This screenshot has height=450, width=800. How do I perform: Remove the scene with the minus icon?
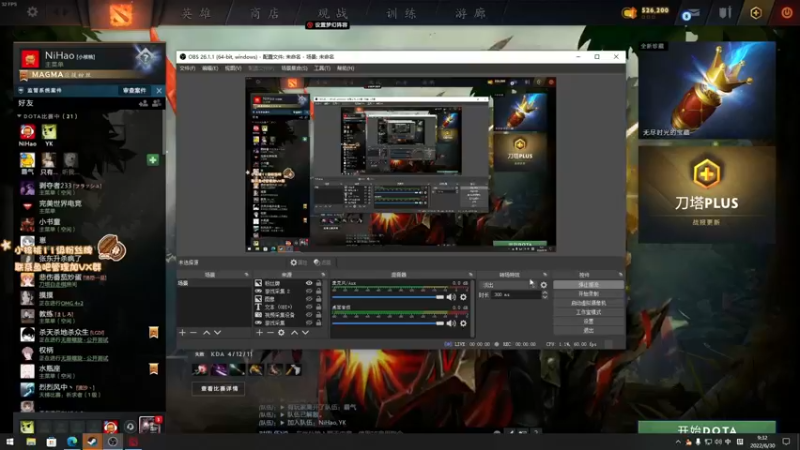(193, 333)
